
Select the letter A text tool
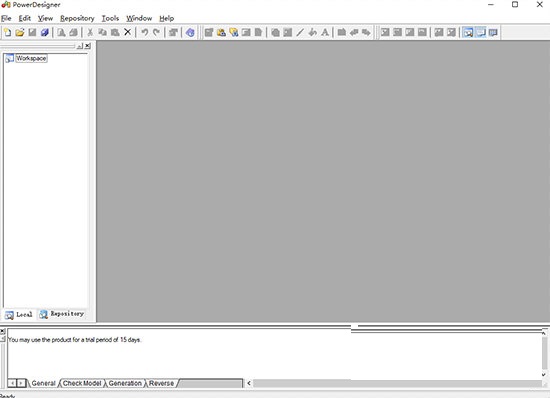point(325,33)
